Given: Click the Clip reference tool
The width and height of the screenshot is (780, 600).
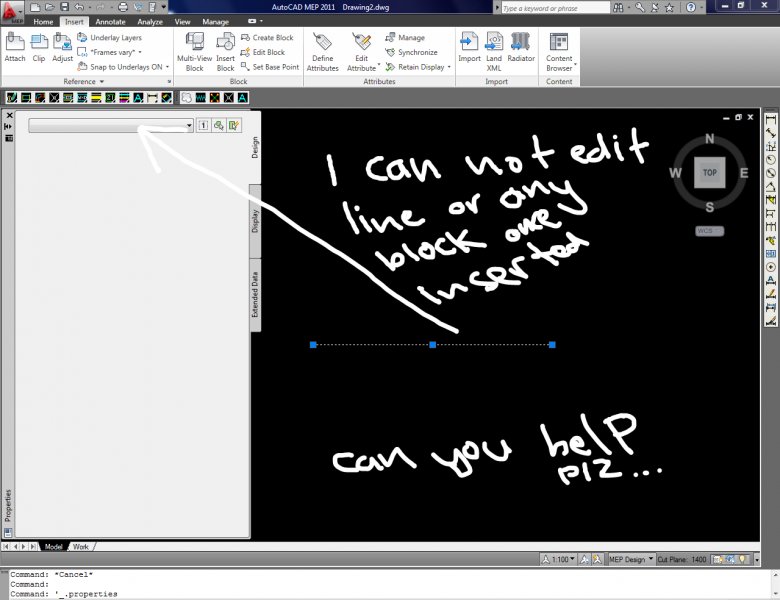Looking at the screenshot, I should coord(39,48).
